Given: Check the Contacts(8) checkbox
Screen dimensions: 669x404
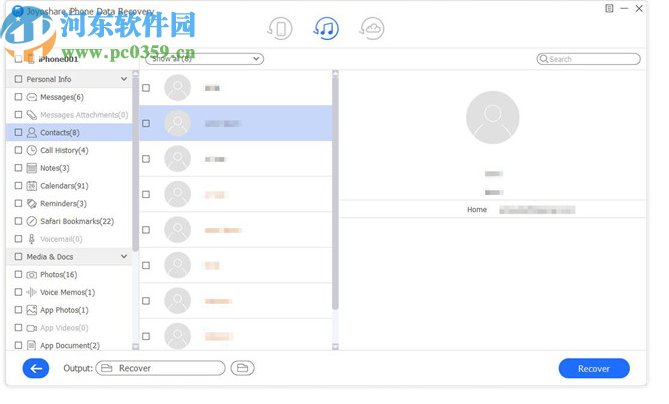Looking at the screenshot, I should (18, 132).
